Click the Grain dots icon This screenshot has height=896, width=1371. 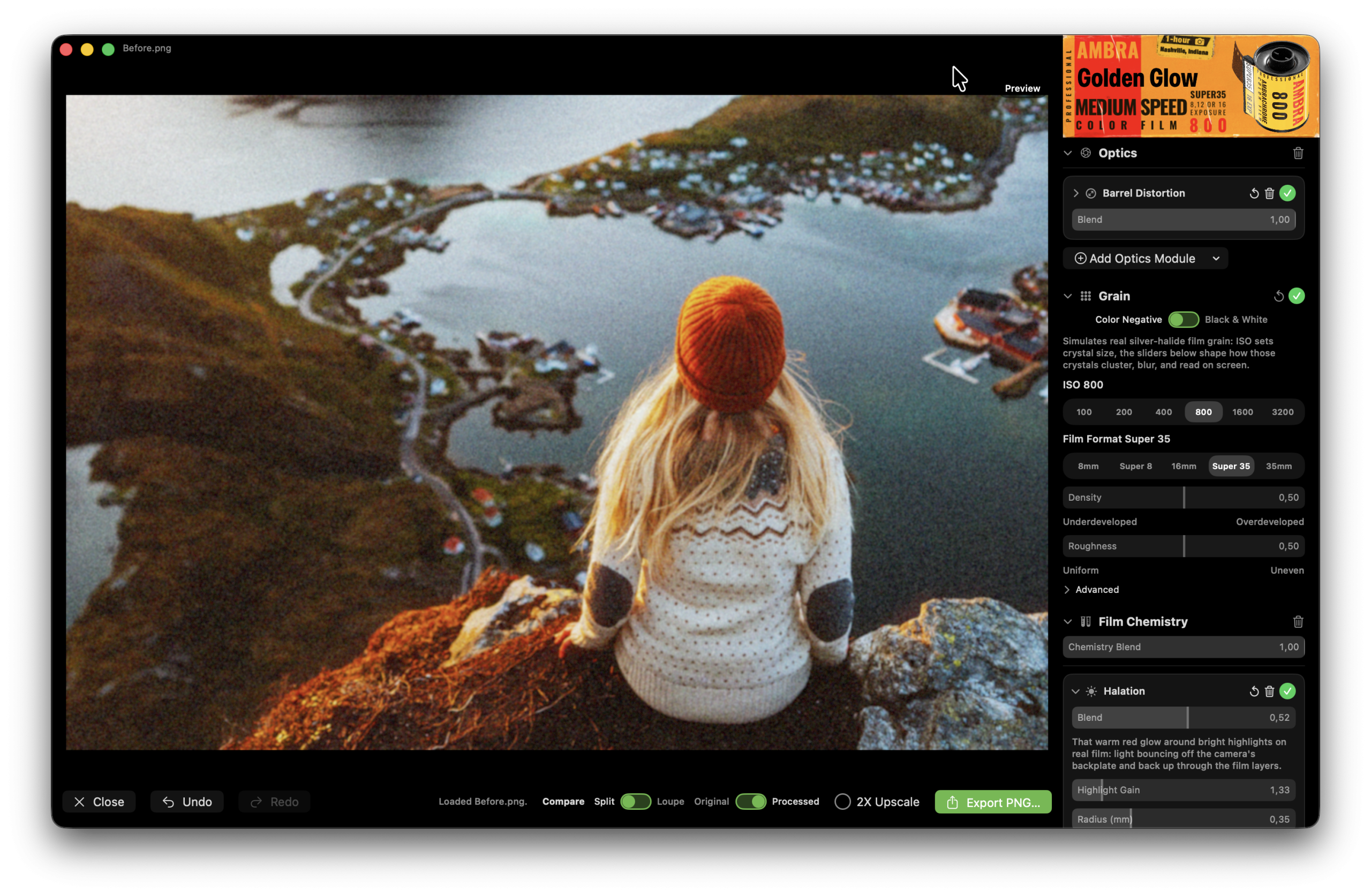click(1085, 296)
